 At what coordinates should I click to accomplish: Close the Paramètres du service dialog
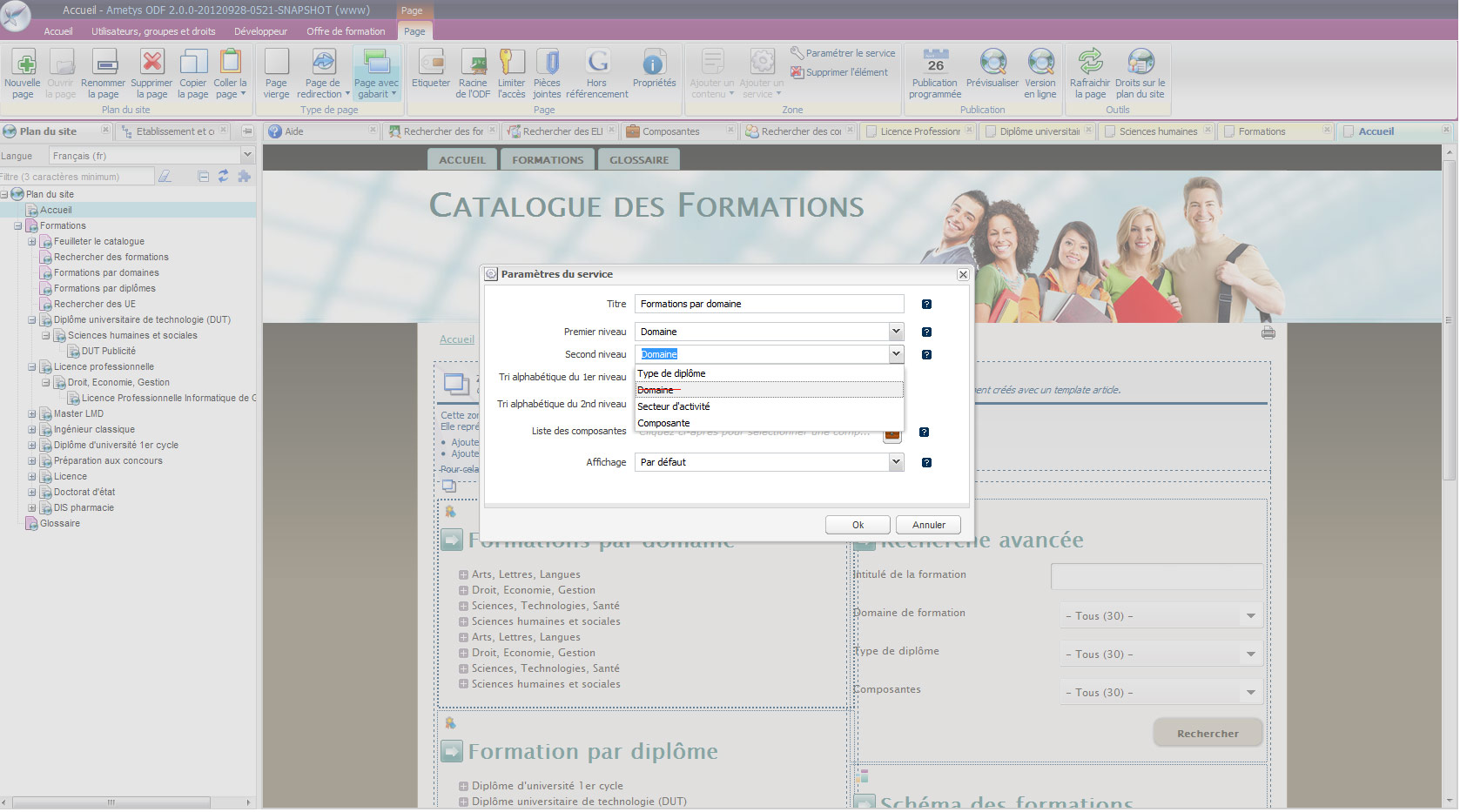pos(963,275)
